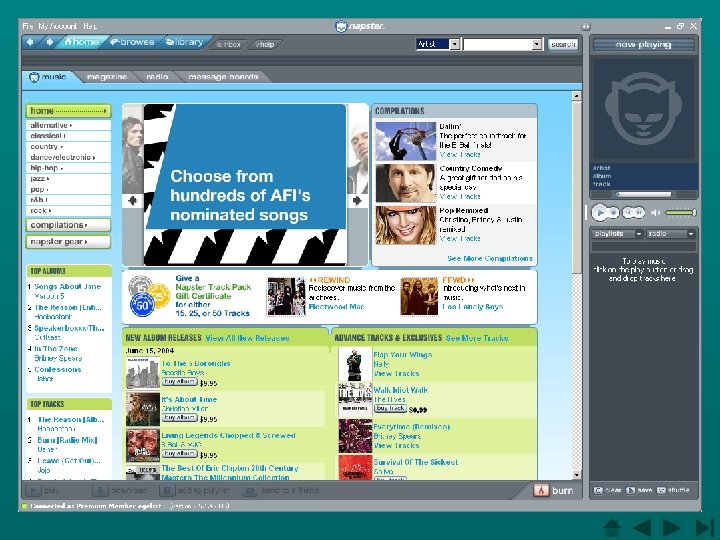
Task: Click the gift certificate 15/25/50 badges icon
Action: (x=148, y=296)
